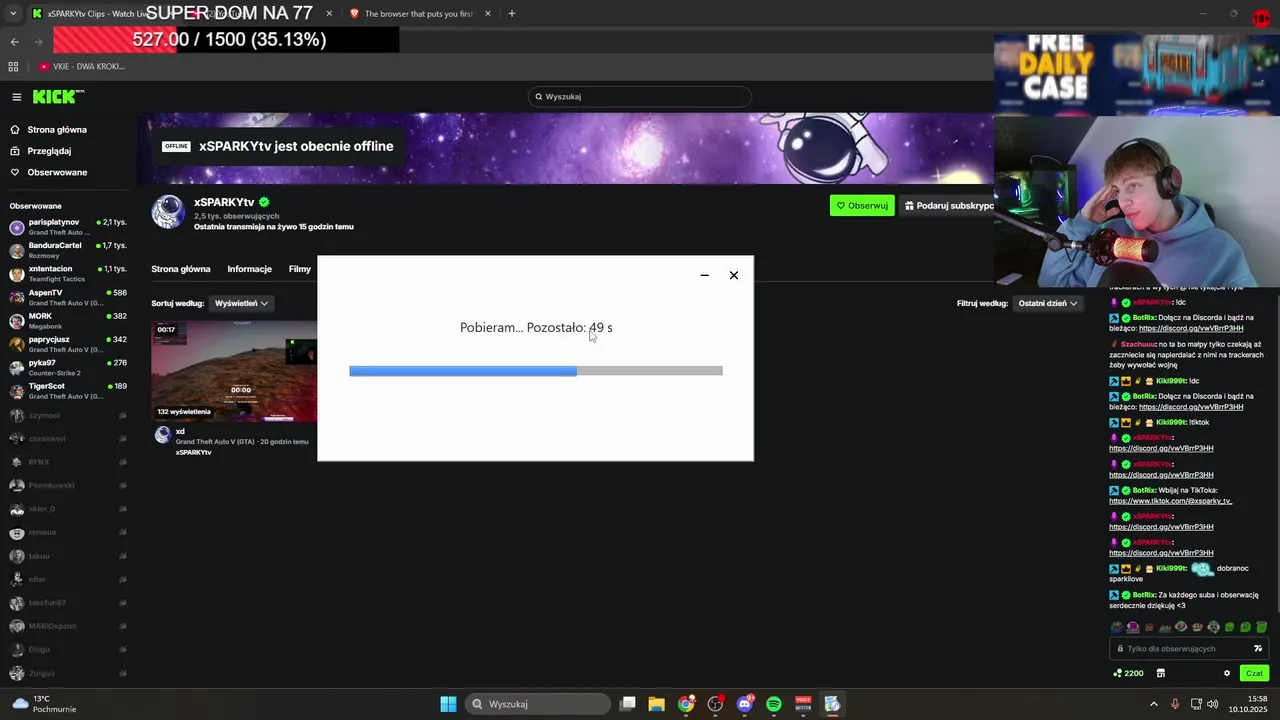Open MORK channel in followed list
Screen dimensions: 1280x720
tap(68, 320)
